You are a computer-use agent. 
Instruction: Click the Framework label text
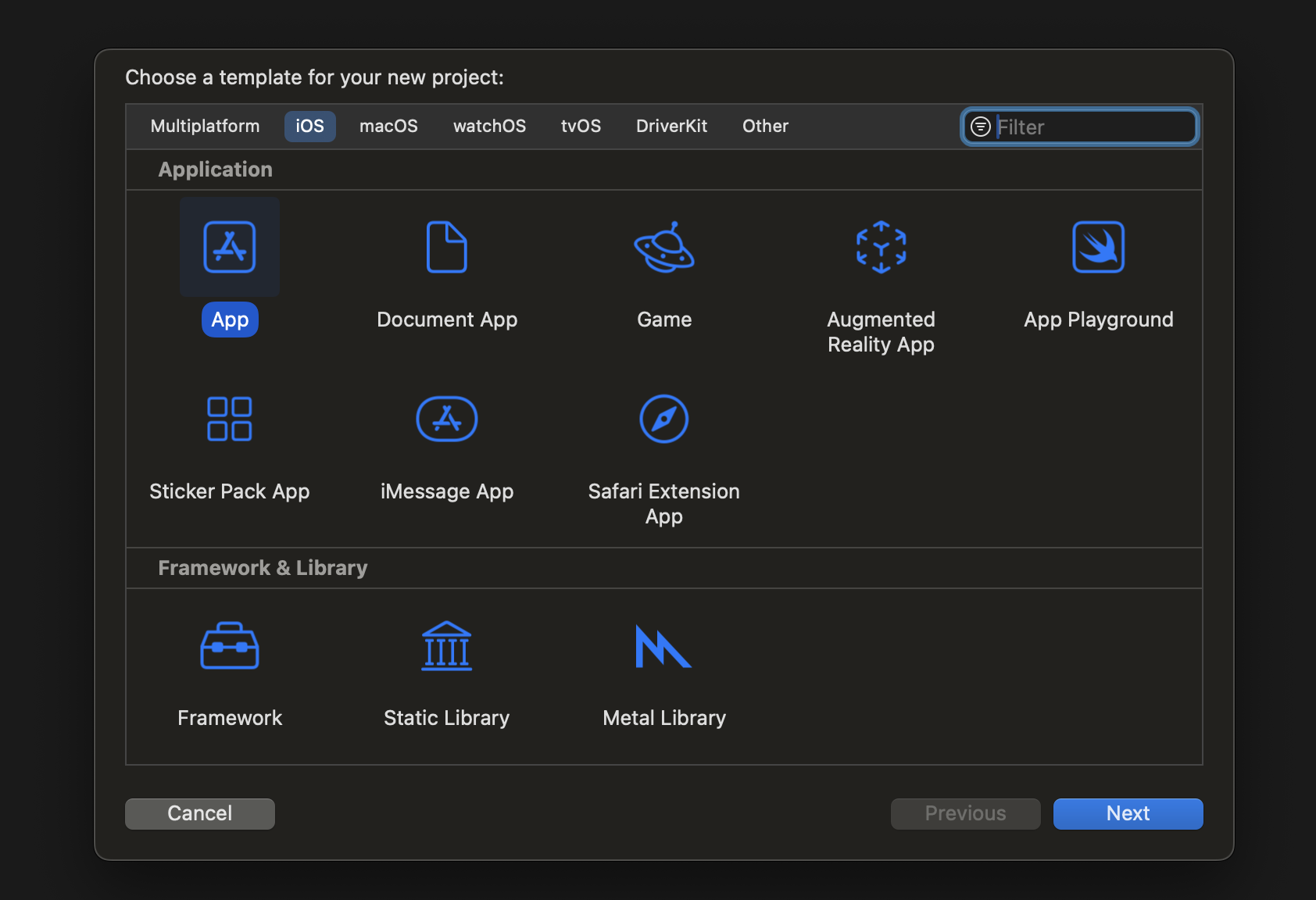click(x=230, y=718)
